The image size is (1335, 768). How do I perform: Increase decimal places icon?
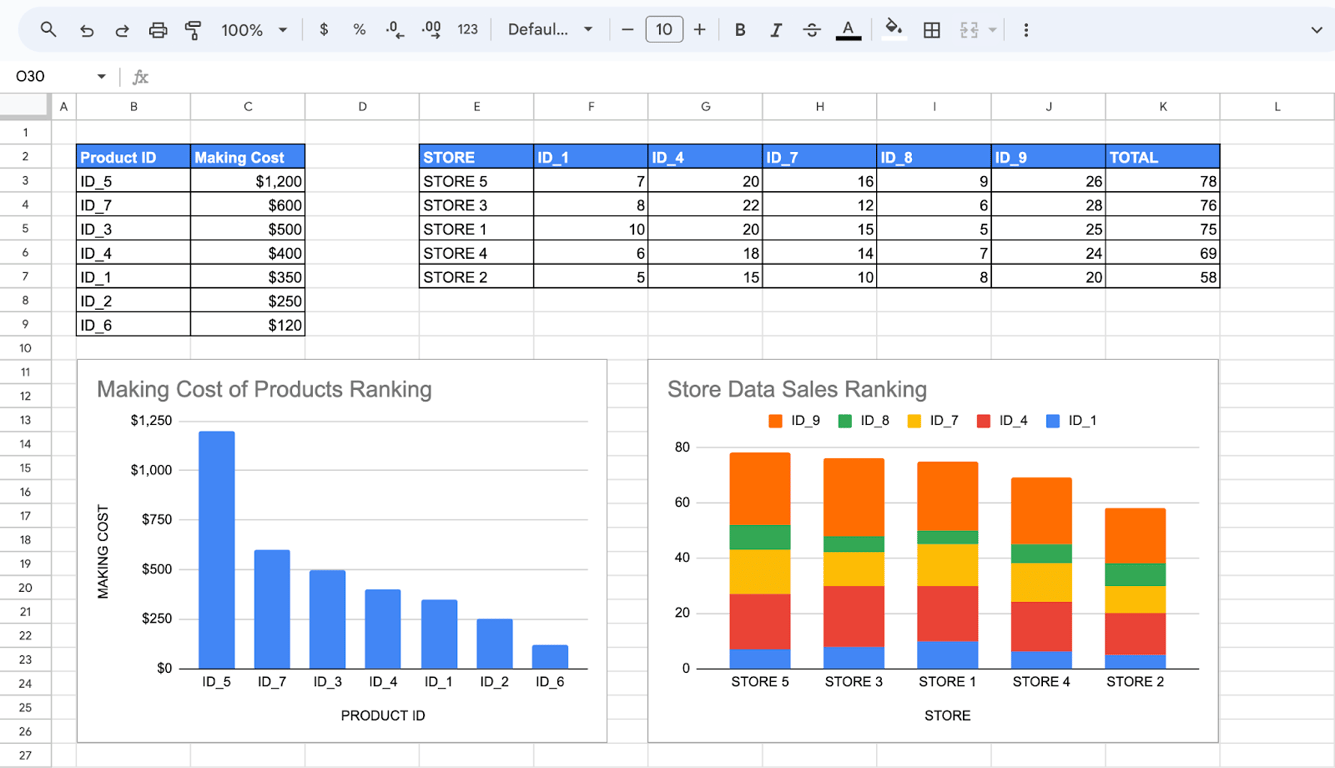tap(431, 30)
